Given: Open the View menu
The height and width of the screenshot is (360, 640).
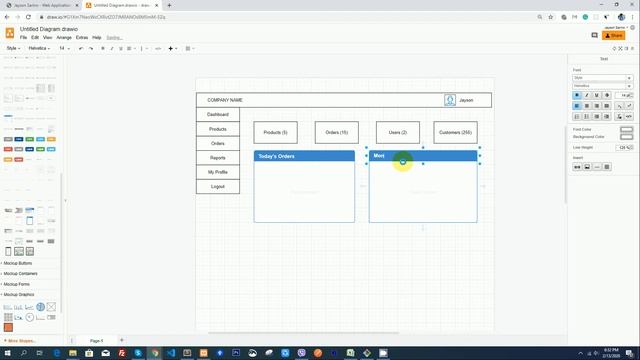Looking at the screenshot, I should [x=47, y=38].
